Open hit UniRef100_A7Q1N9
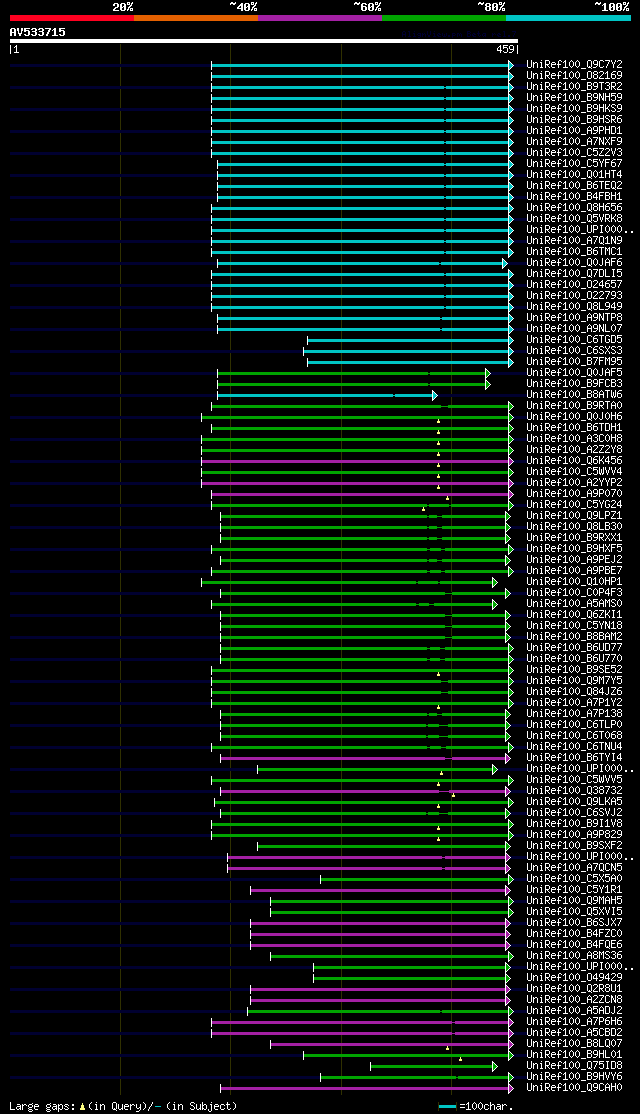This screenshot has width=640, height=1114. click(x=575, y=241)
